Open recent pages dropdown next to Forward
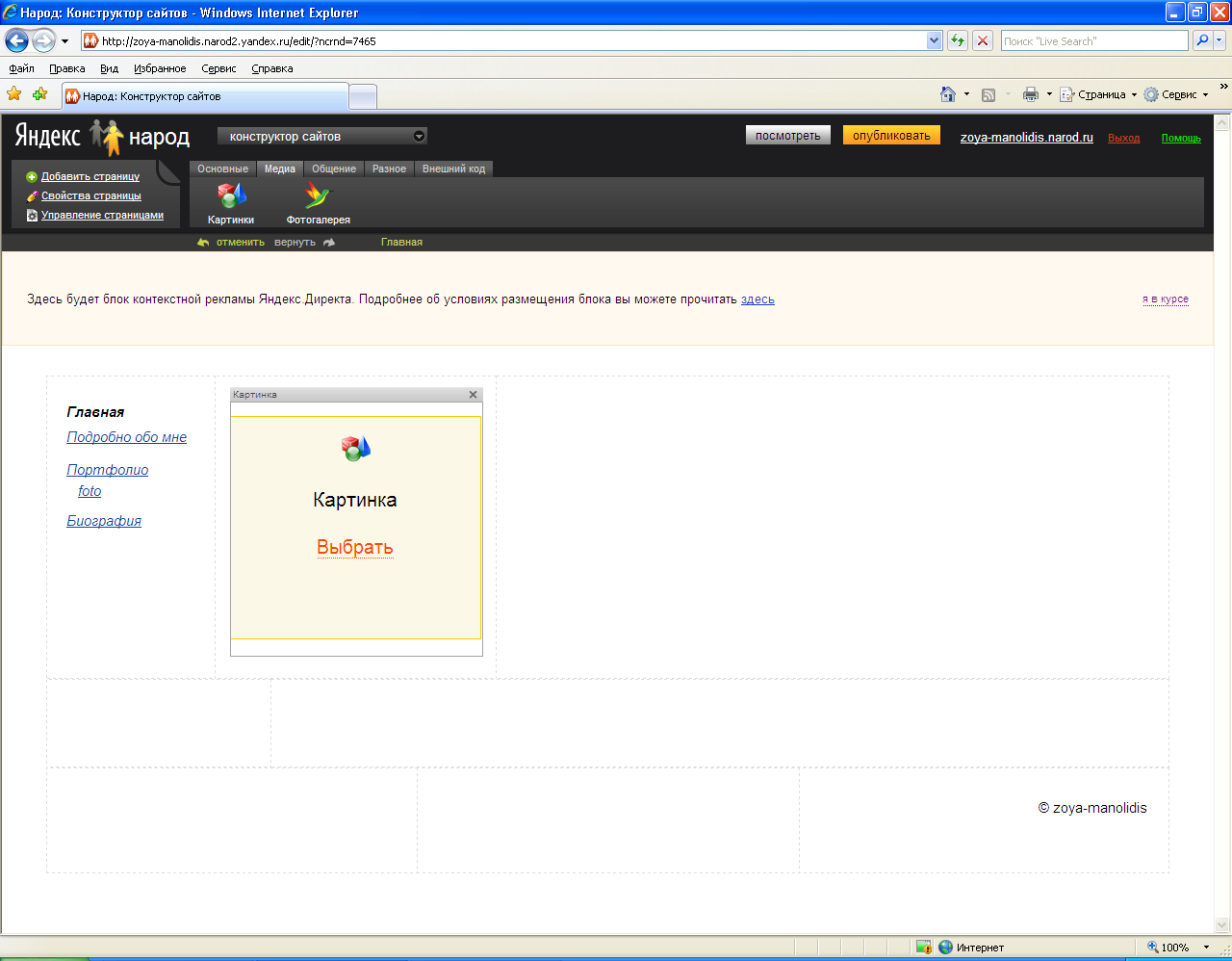Viewport: 1232px width, 961px height. coord(64,41)
